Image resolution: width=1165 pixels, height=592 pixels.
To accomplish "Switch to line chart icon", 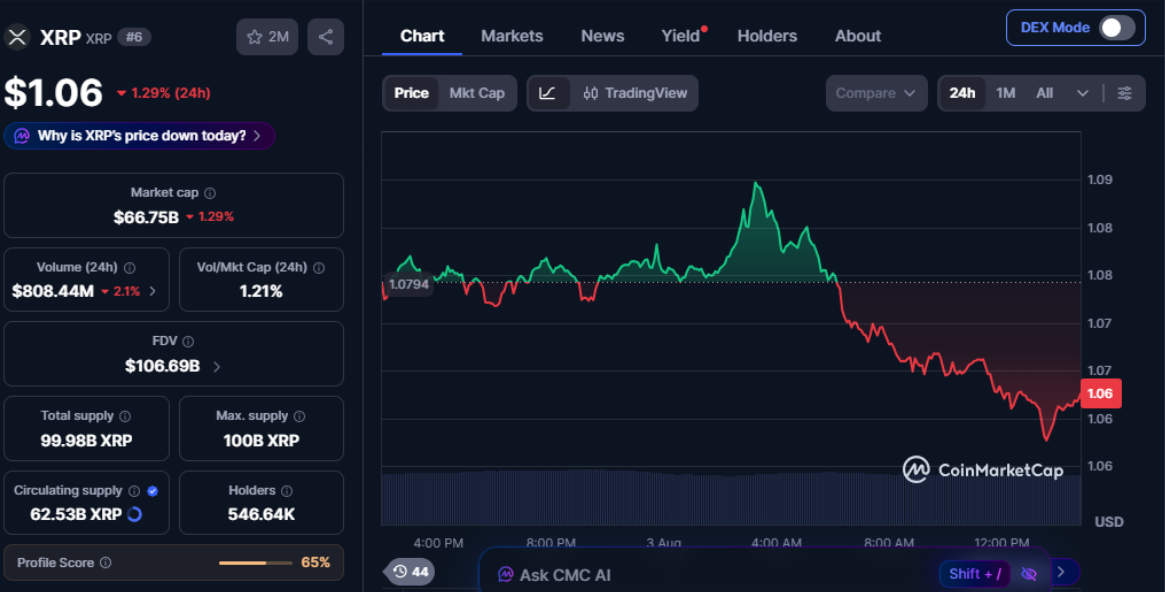I will click(548, 93).
